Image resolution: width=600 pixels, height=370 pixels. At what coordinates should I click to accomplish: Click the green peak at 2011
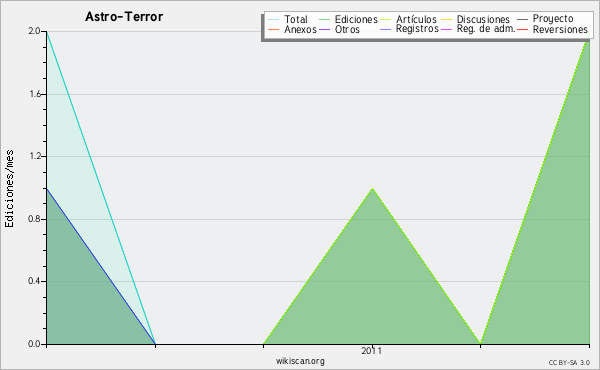click(372, 189)
